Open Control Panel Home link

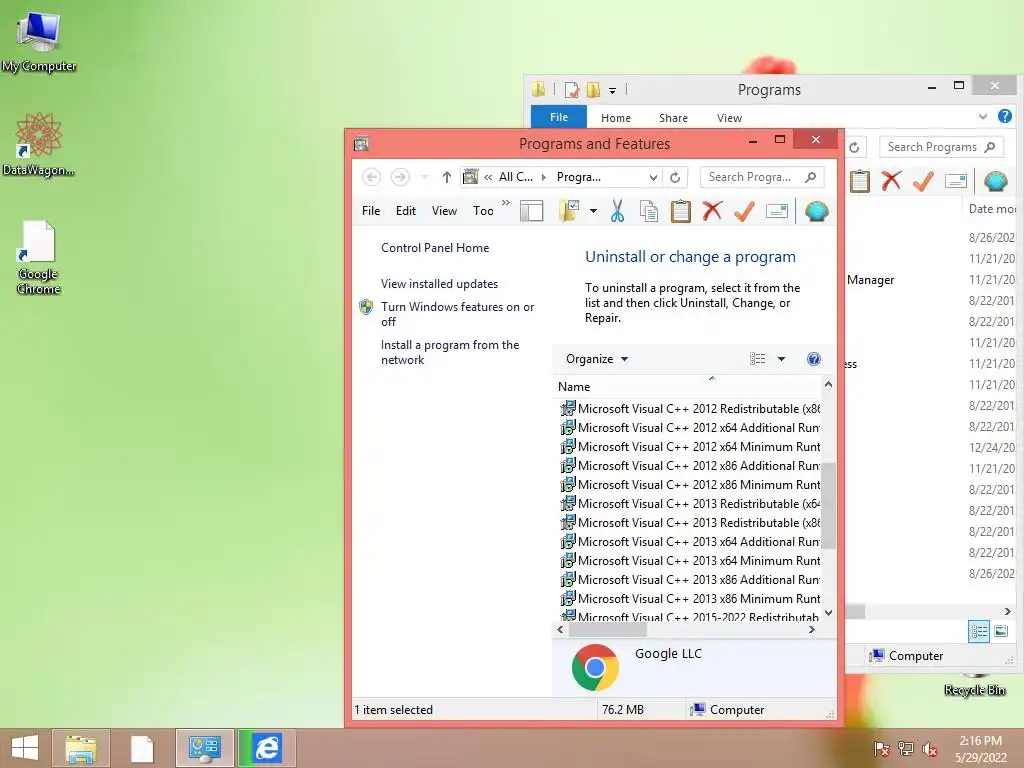click(435, 248)
